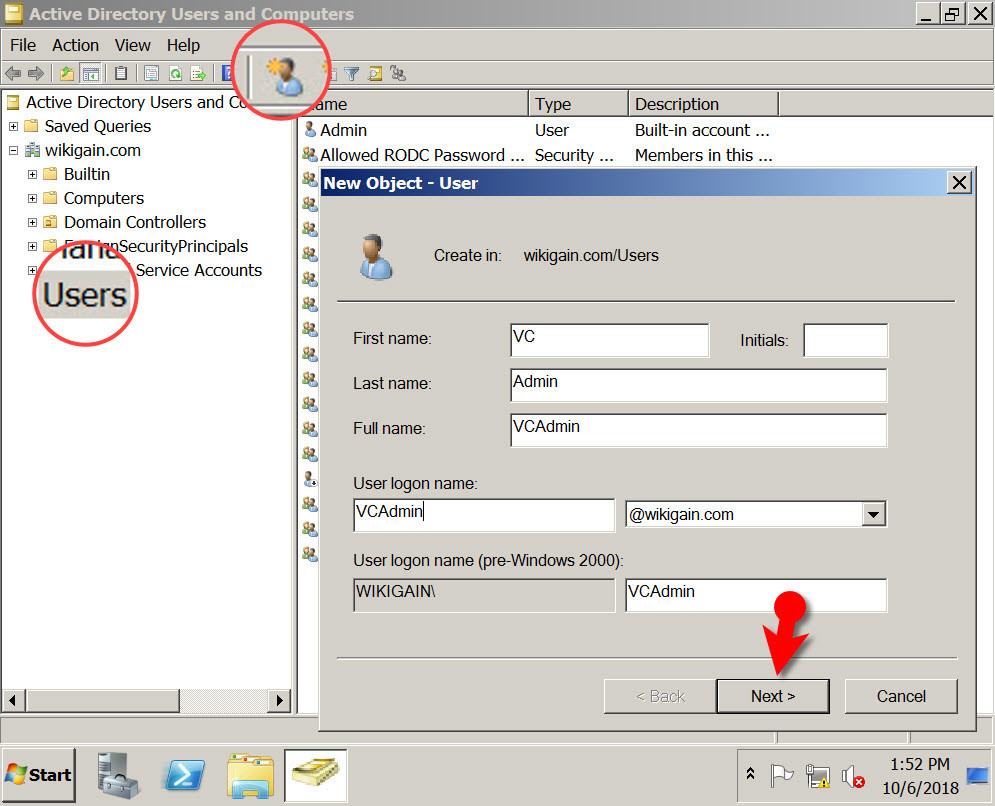Open Server Manager from the taskbar
The width and height of the screenshot is (995, 806).
pos(119,775)
